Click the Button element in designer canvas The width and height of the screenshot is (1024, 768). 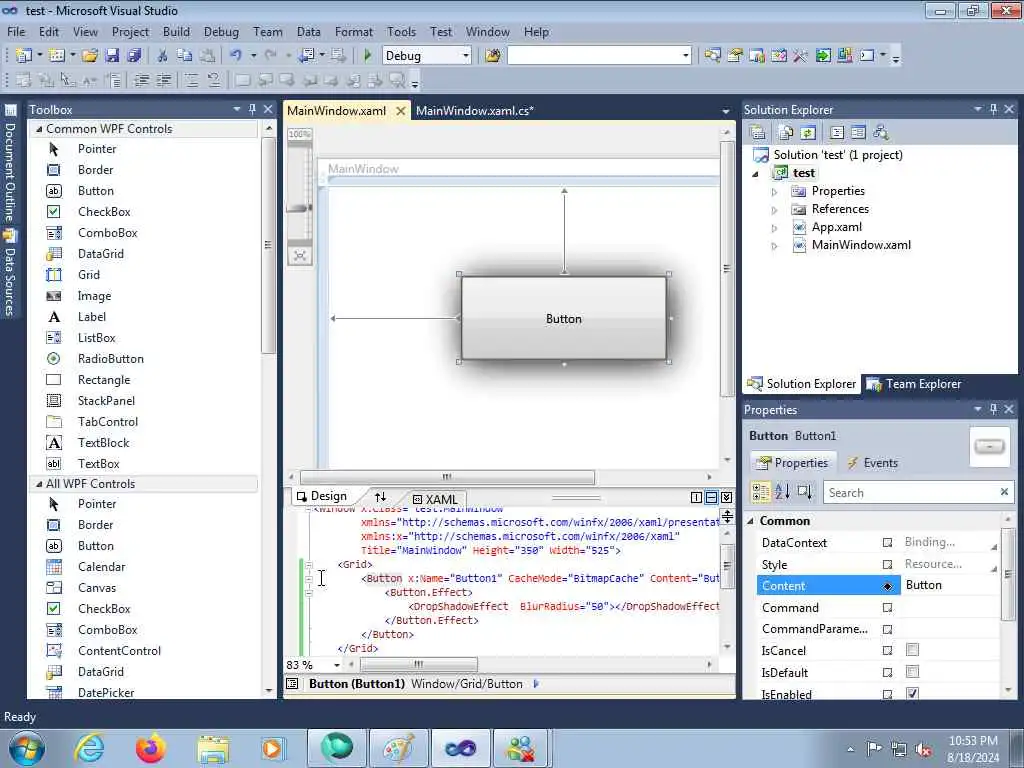[x=564, y=319]
